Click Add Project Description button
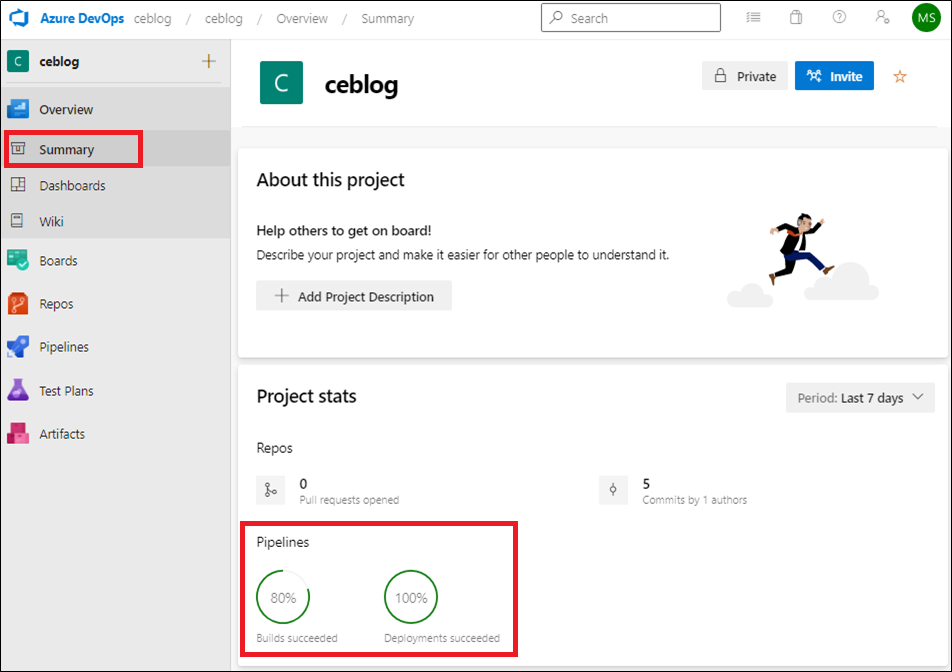Viewport: 952px width, 672px height. click(354, 296)
